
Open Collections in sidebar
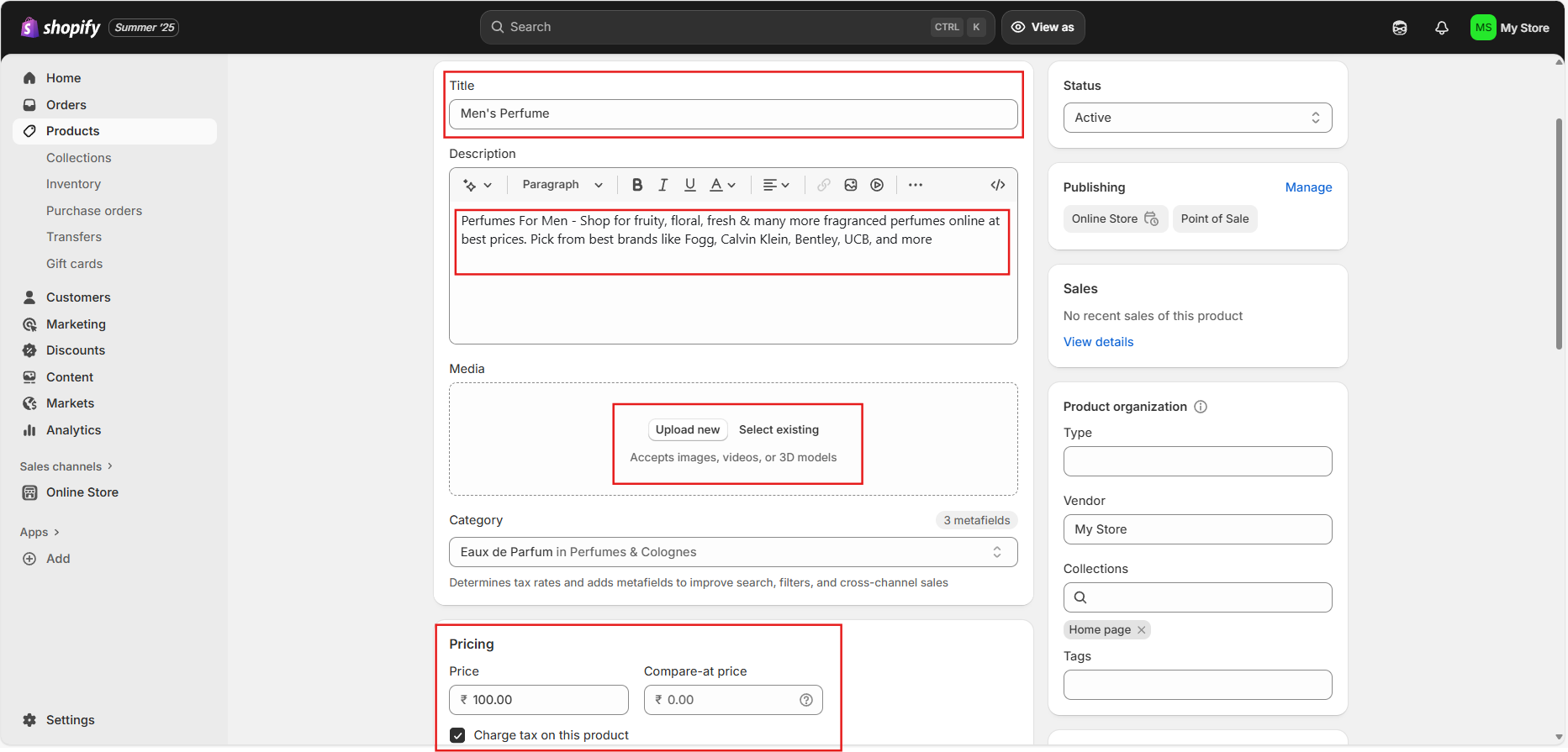[79, 158]
